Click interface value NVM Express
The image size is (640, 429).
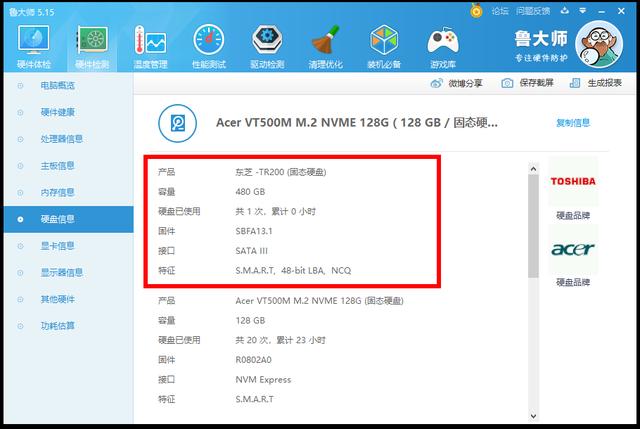(x=263, y=380)
